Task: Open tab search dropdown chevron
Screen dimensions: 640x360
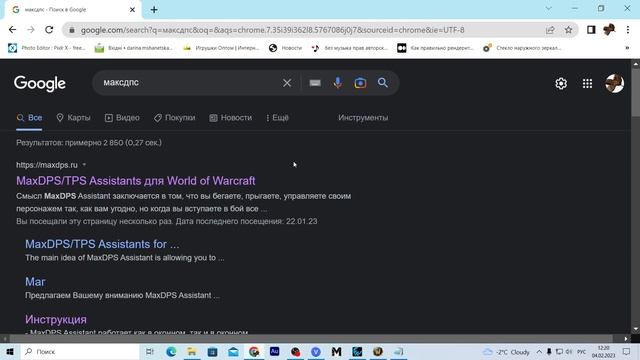Action: (549, 9)
